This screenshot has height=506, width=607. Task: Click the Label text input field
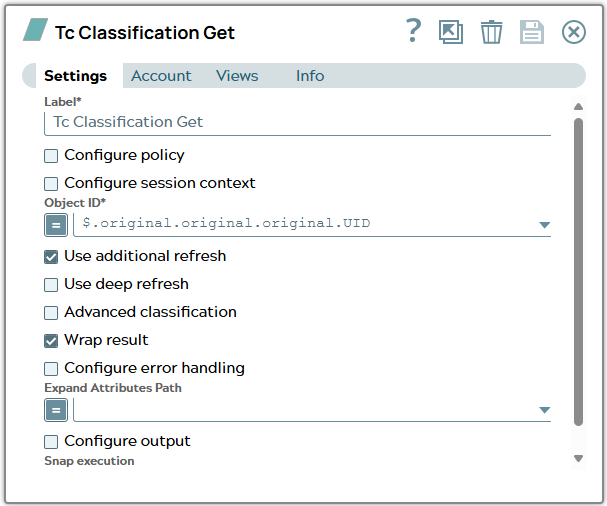(297, 123)
